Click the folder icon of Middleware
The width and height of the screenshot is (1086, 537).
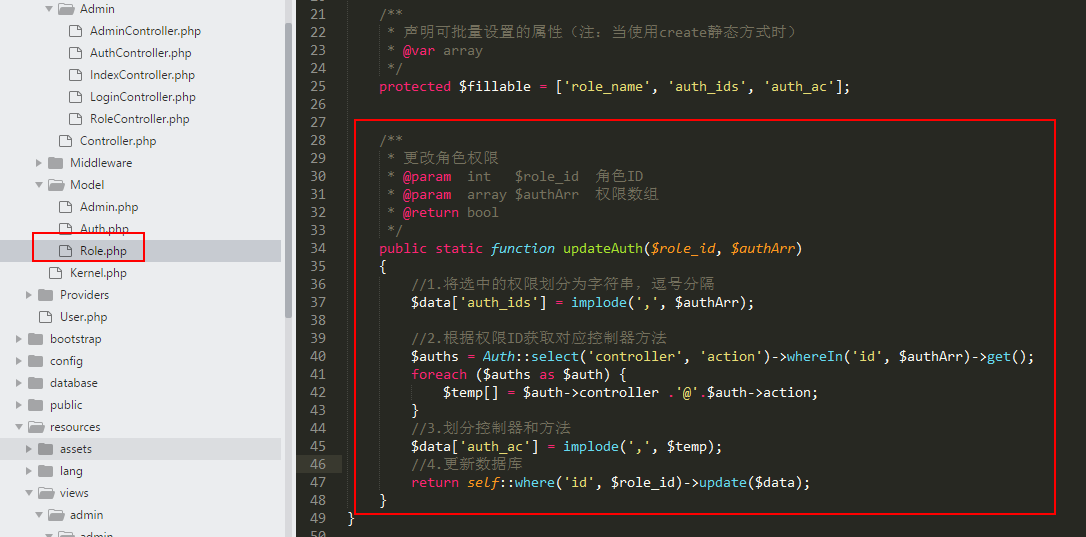click(55, 163)
